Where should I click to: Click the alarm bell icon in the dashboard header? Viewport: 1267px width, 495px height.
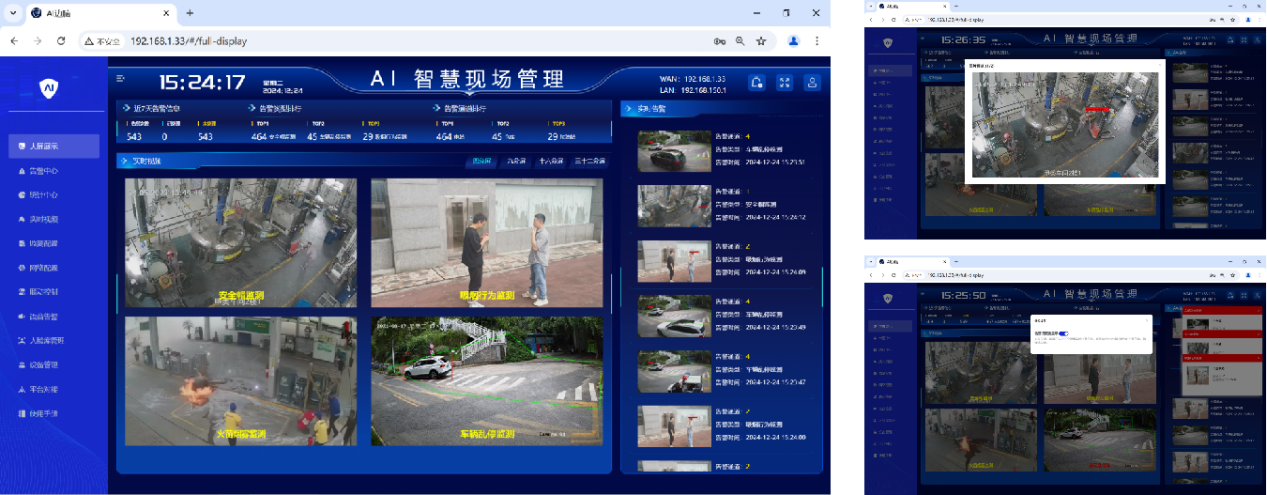click(757, 83)
